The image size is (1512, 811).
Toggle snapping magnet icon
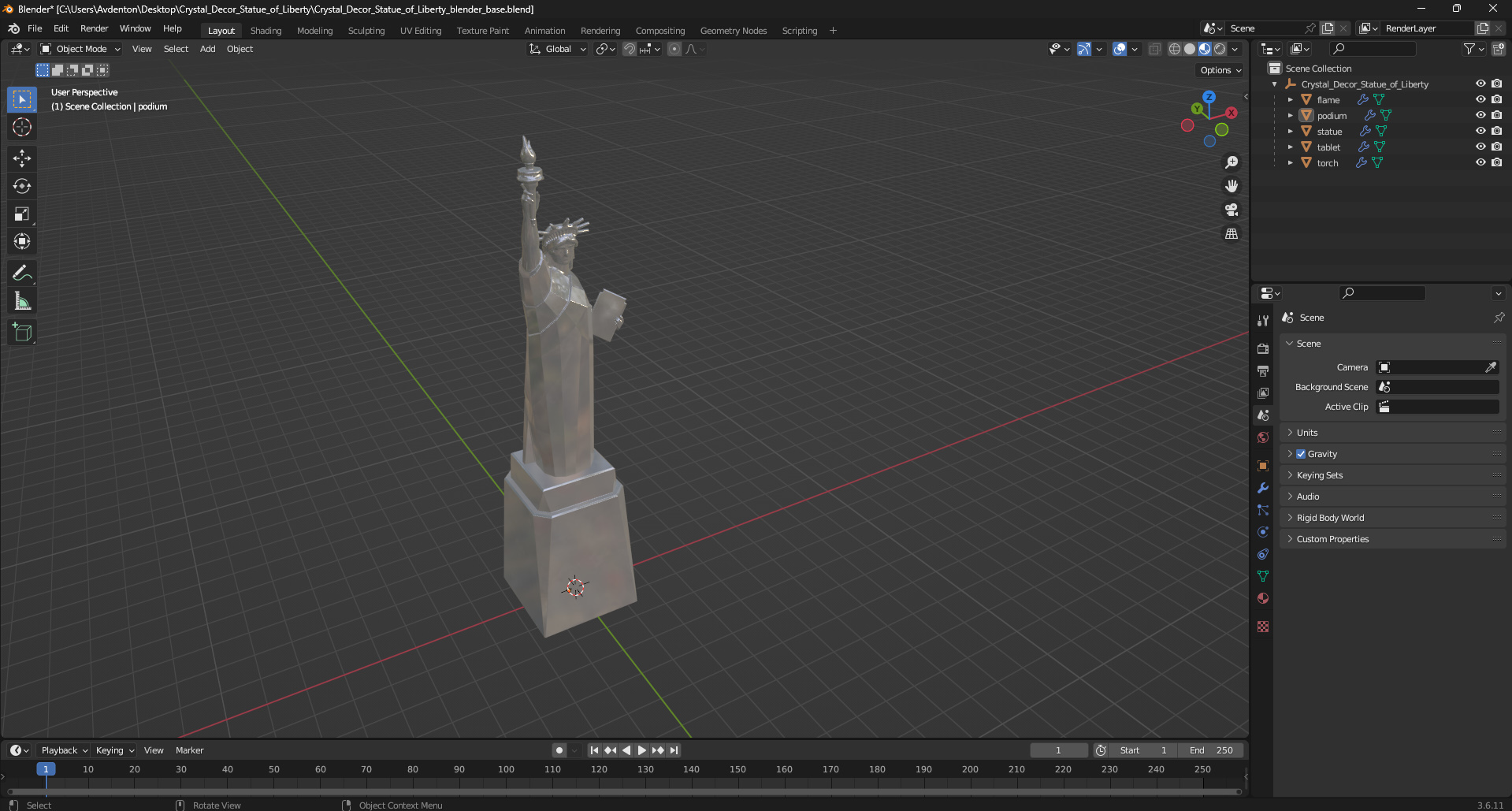pos(630,49)
